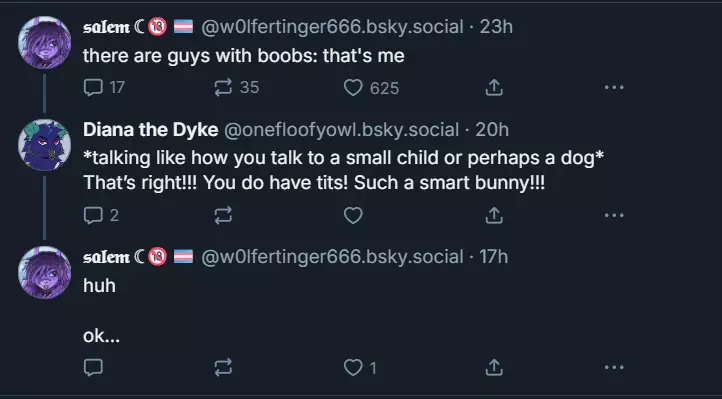Like salem's post with 625 likes

coord(371,88)
